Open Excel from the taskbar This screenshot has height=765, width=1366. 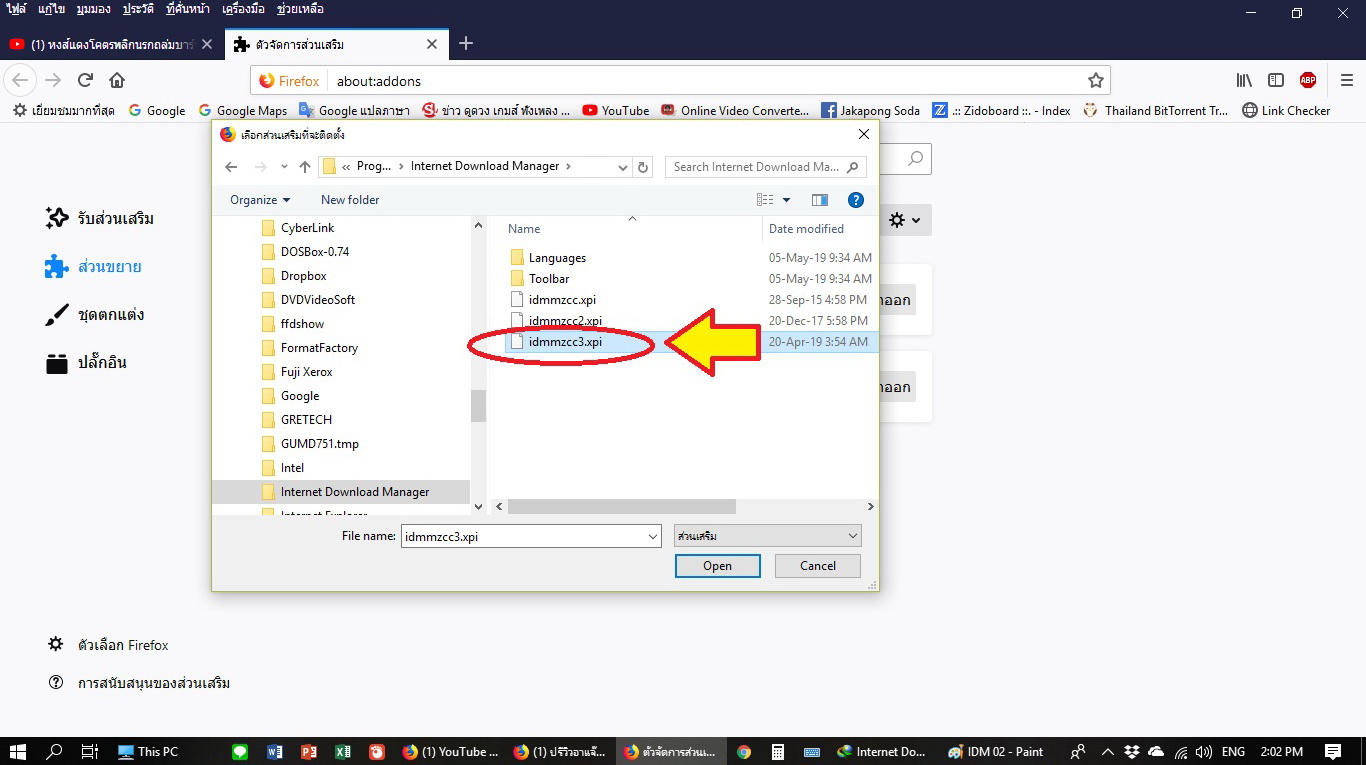click(x=342, y=752)
